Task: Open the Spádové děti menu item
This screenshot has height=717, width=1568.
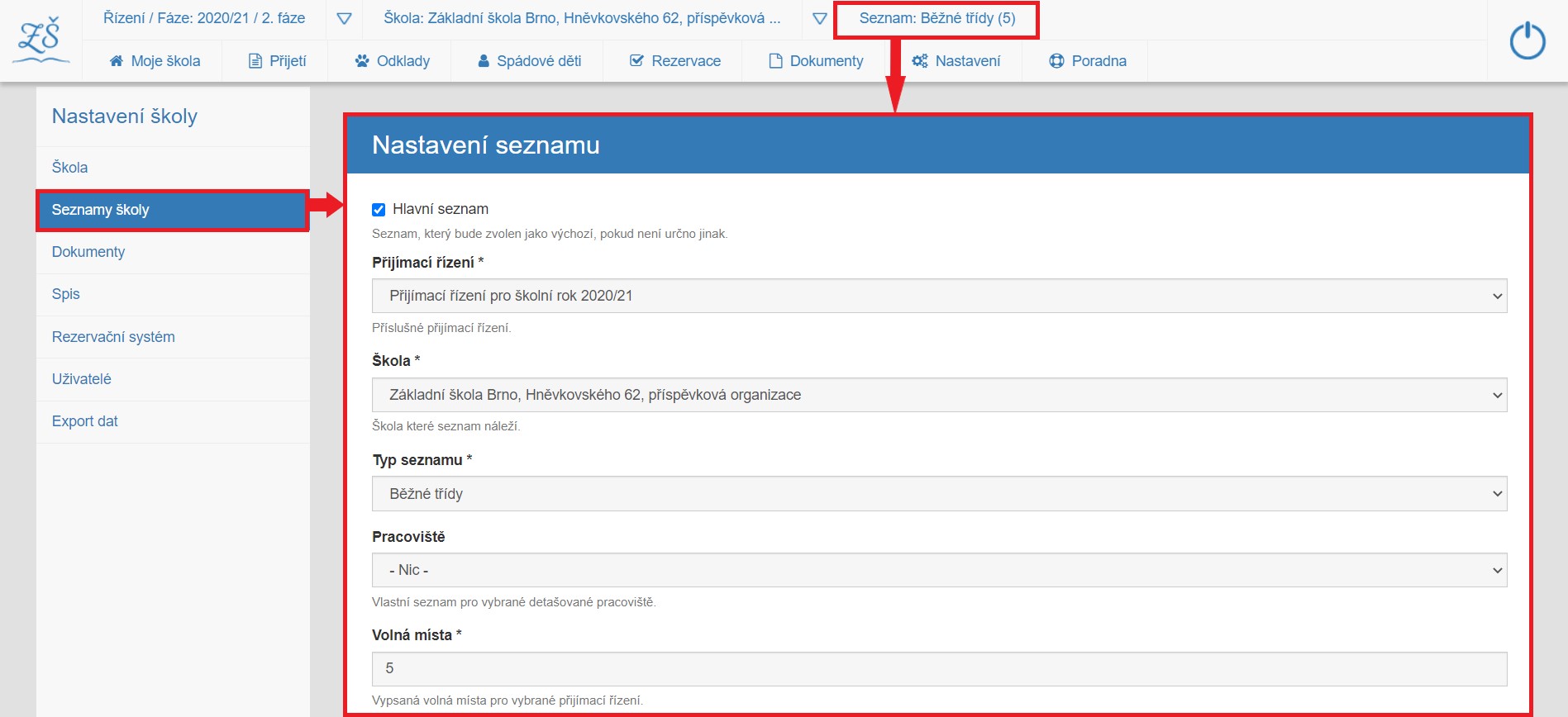Action: click(529, 61)
